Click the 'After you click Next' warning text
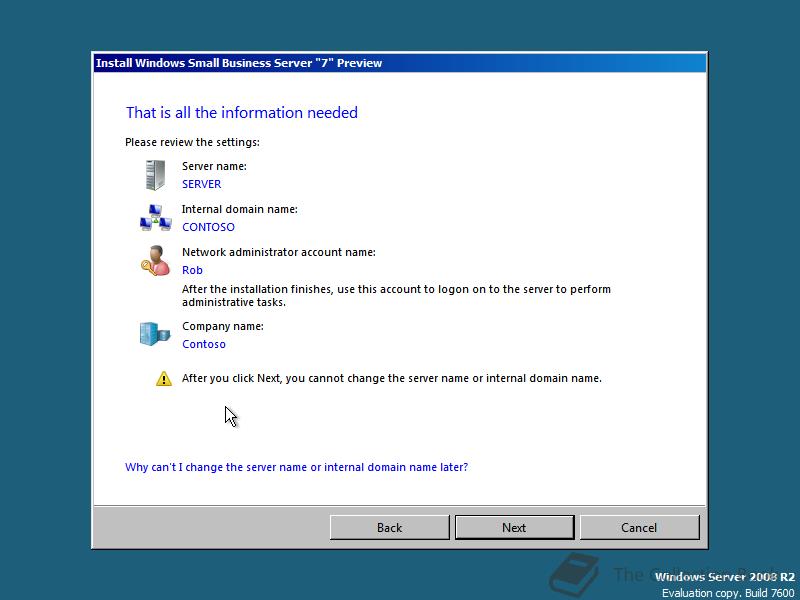 tap(392, 379)
